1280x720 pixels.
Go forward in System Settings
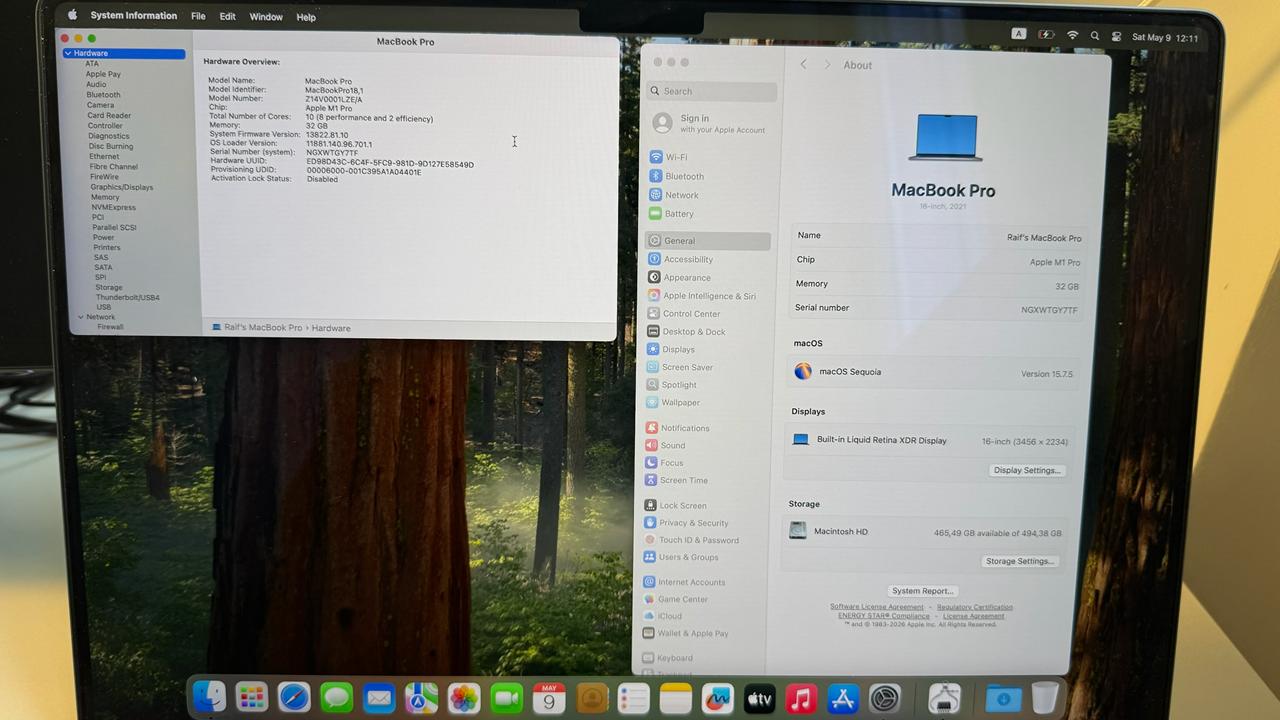(x=827, y=65)
